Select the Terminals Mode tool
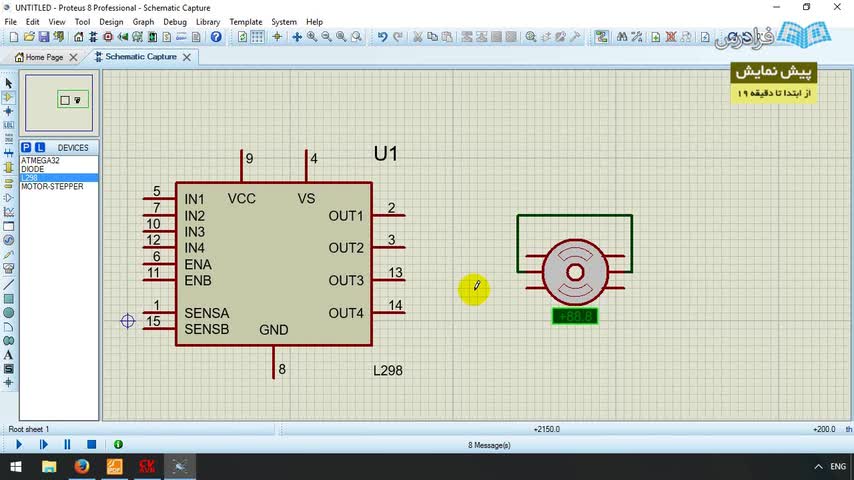854x480 pixels. 8,183
